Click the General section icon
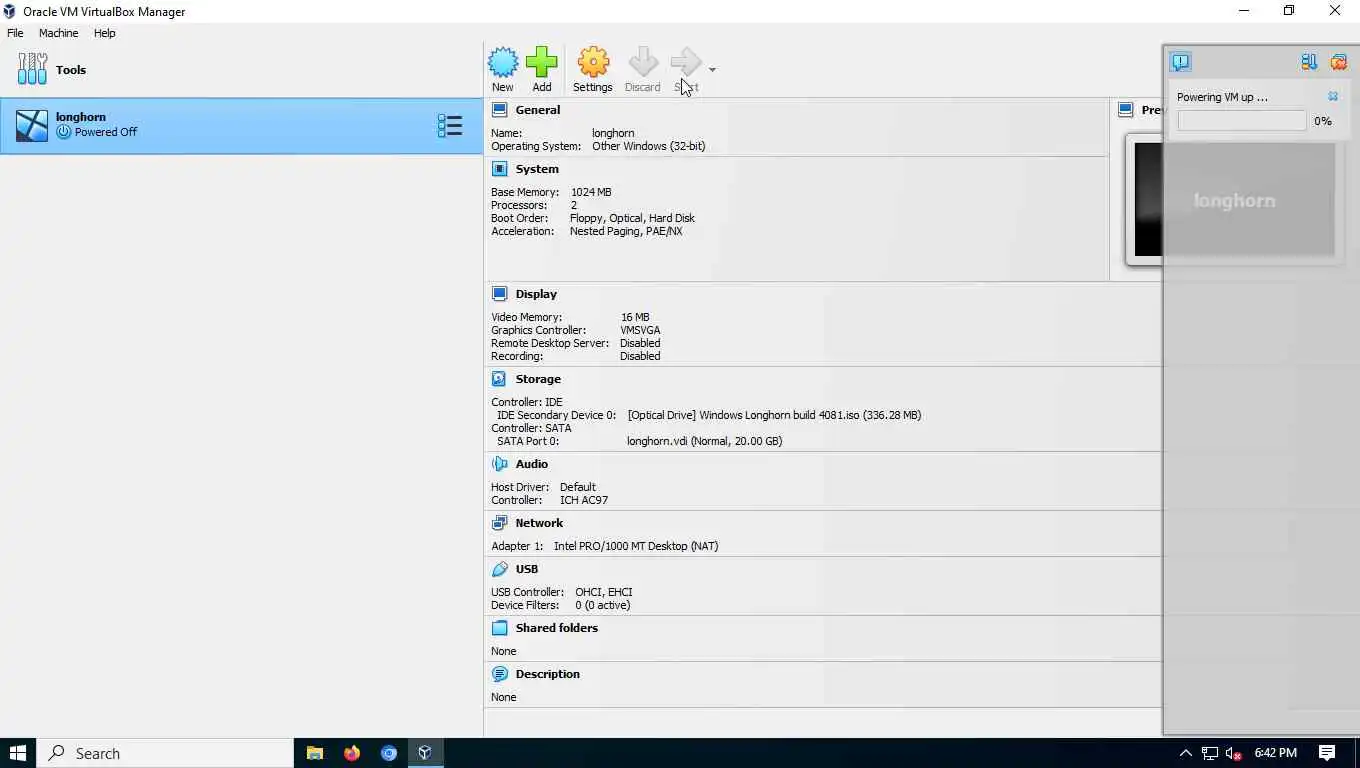 click(500, 110)
